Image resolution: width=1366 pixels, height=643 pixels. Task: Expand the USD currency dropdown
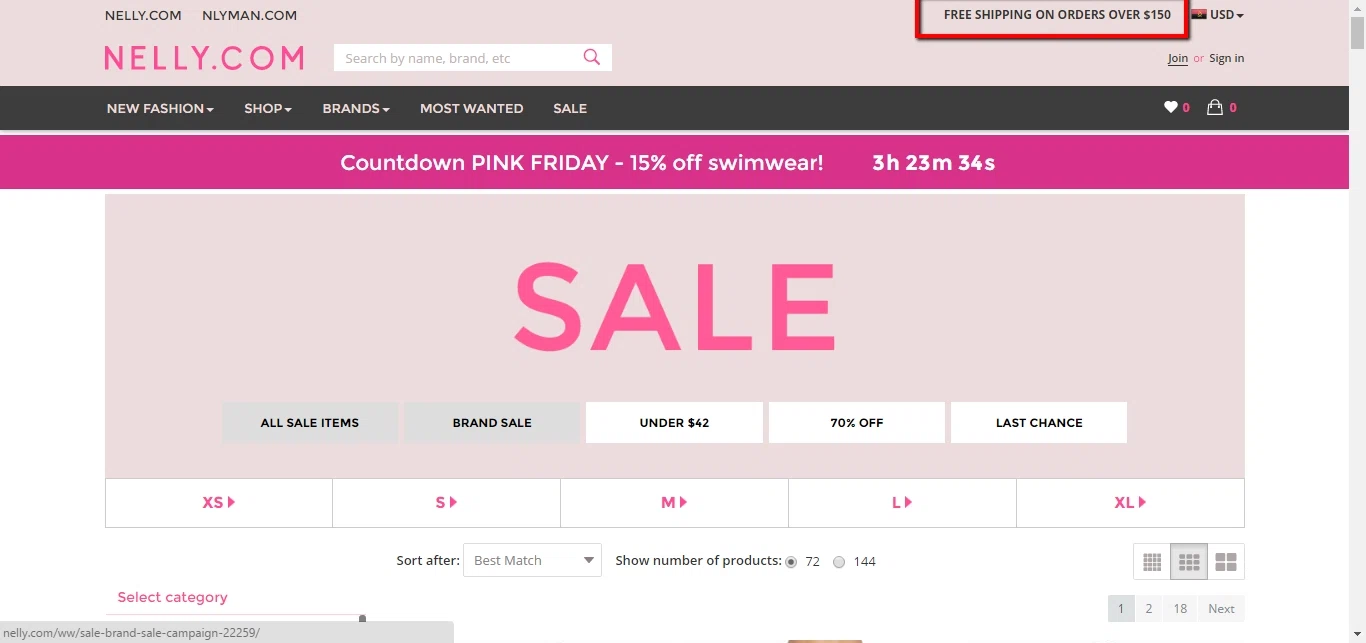point(1227,15)
